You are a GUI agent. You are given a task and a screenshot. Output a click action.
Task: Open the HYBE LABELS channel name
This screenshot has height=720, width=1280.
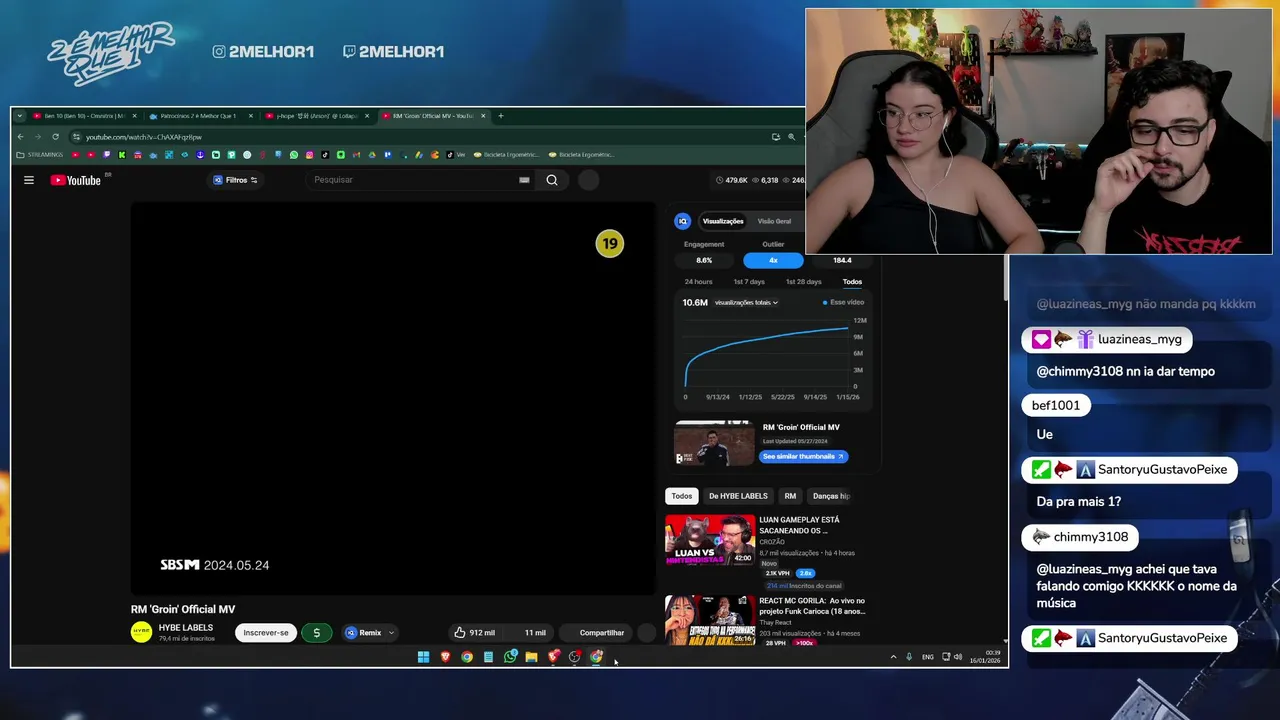pyautogui.click(x=185, y=628)
